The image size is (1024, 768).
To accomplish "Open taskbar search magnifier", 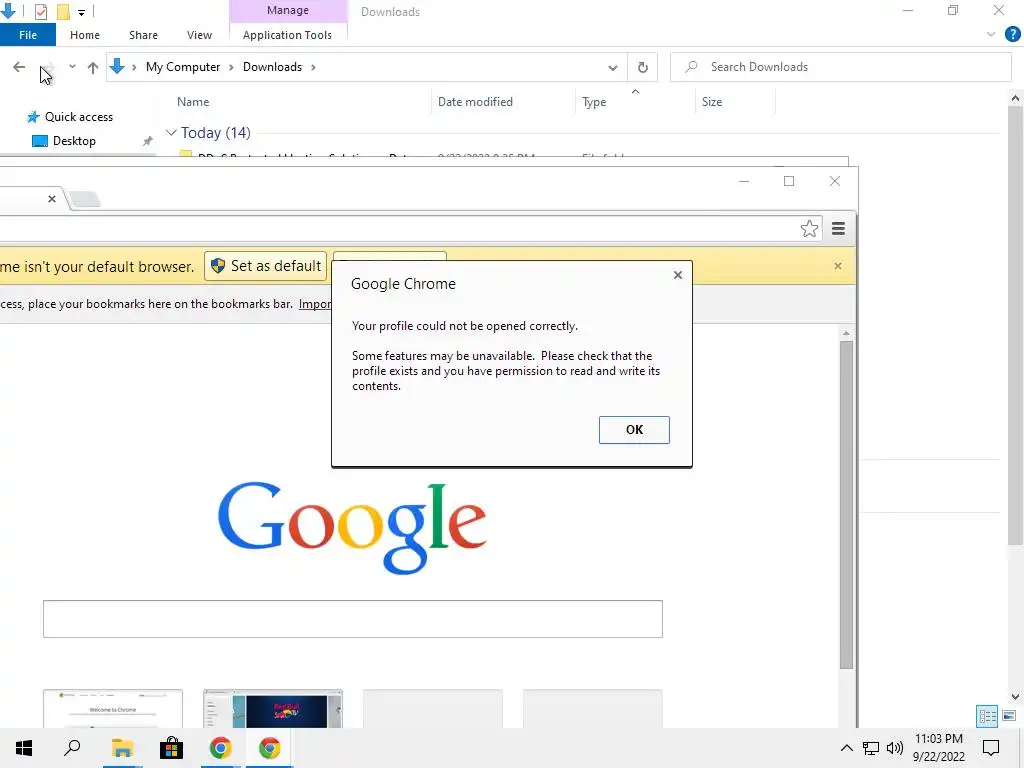I will point(72,748).
